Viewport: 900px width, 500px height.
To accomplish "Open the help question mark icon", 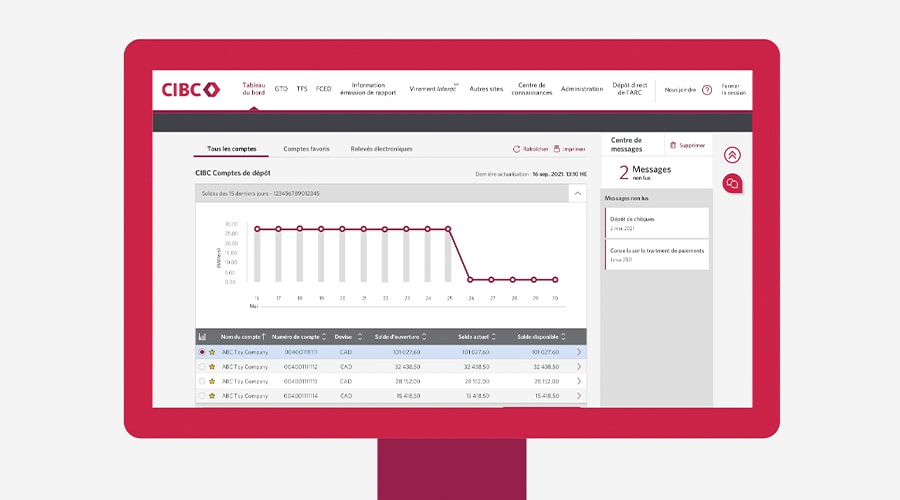I will [707, 90].
